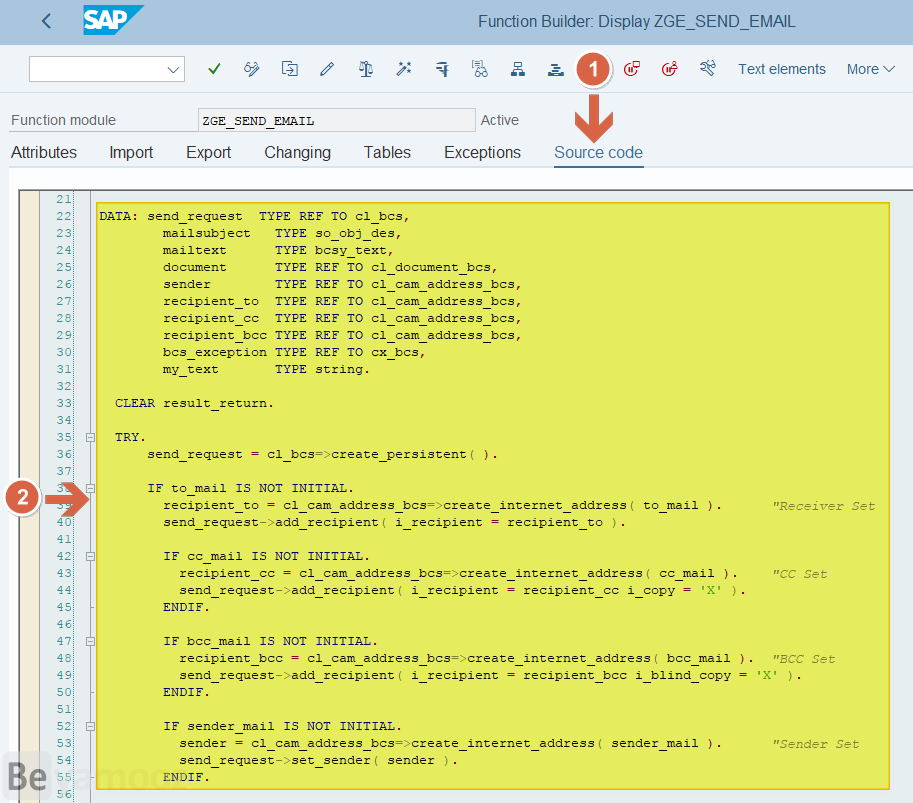
Task: Go back using the back arrow
Action: tap(47, 22)
